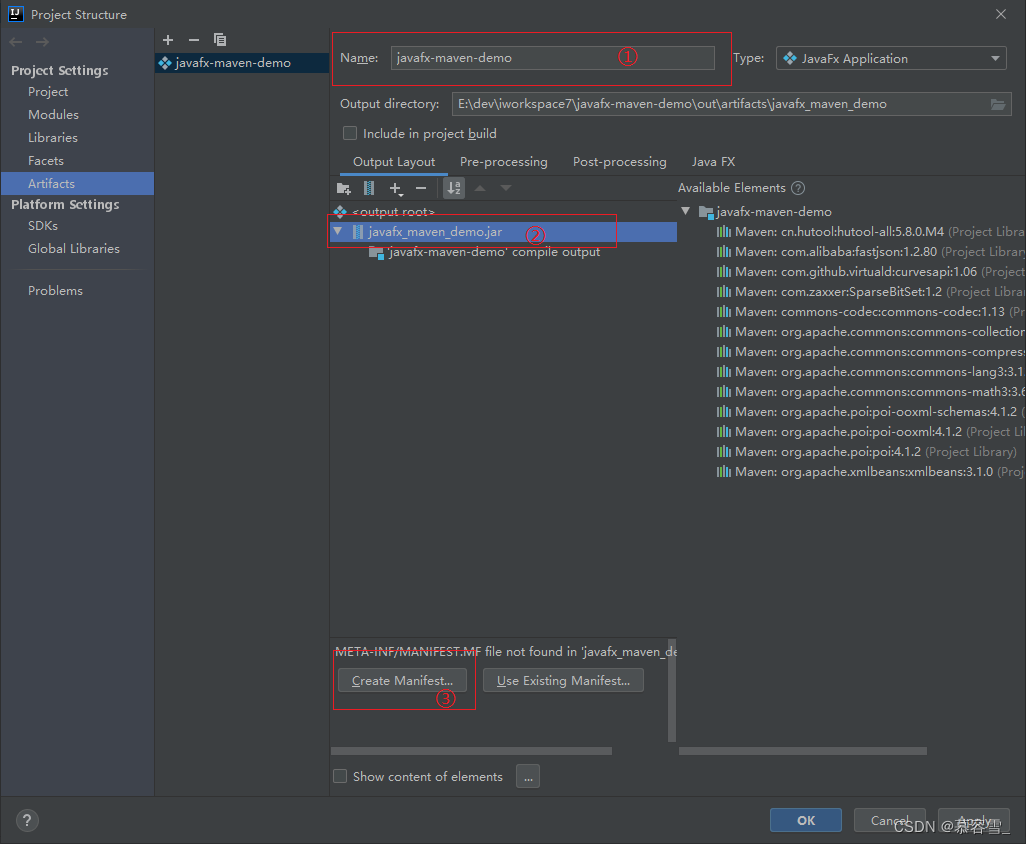Open Project settings page
The image size is (1026, 844).
[48, 92]
